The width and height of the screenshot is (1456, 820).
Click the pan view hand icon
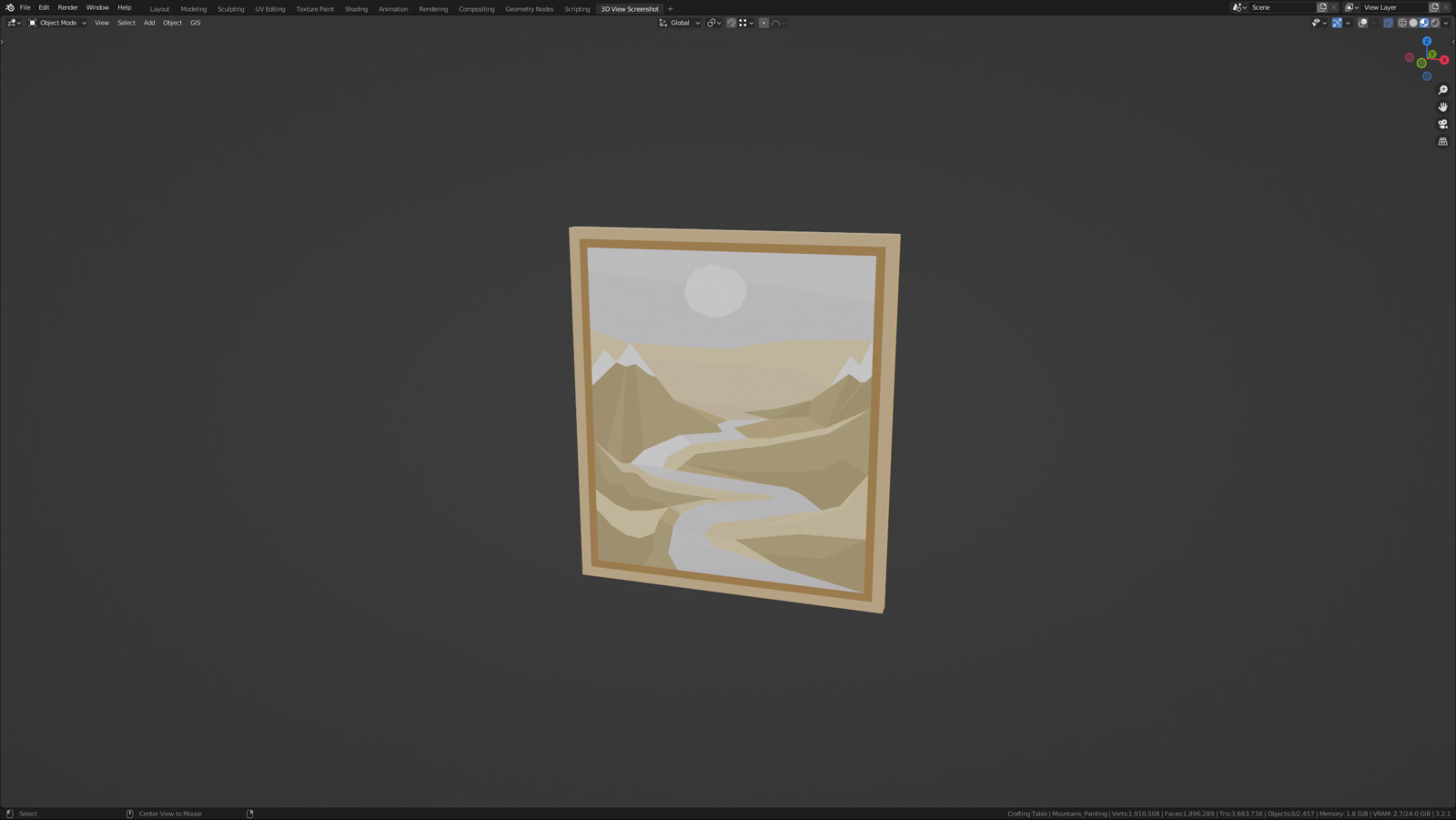1442,107
